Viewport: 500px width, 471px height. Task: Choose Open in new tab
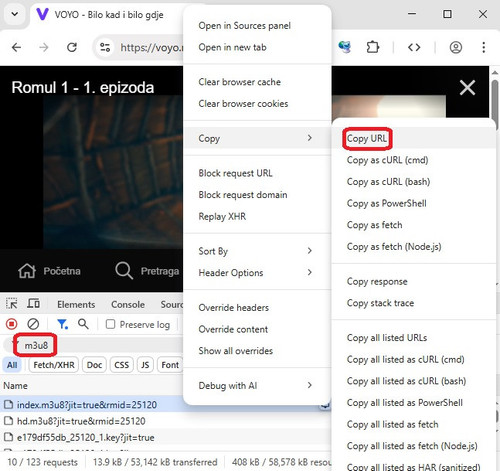[257, 47]
